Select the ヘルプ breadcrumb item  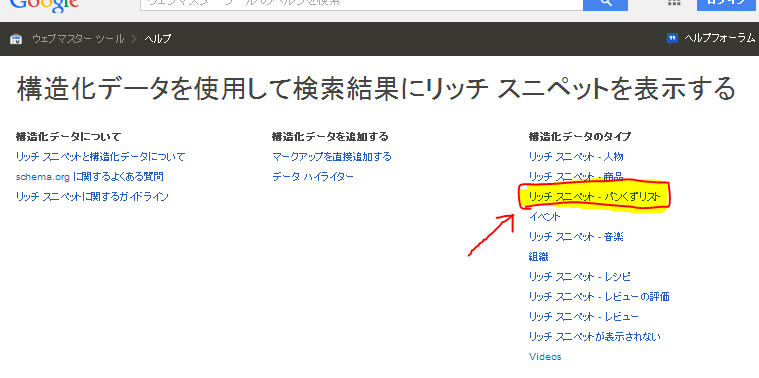tap(158, 39)
